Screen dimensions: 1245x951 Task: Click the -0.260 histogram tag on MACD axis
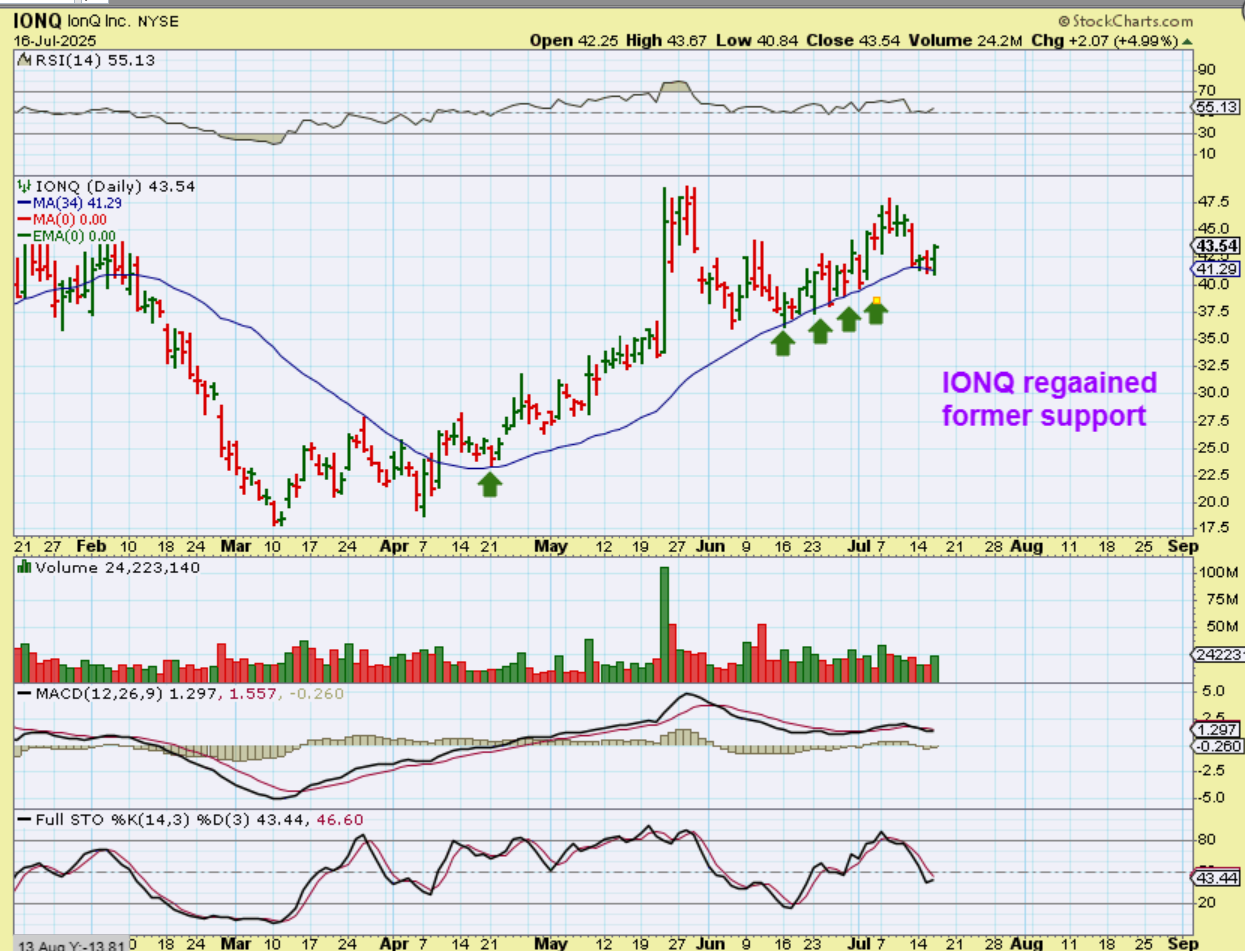click(x=1218, y=746)
